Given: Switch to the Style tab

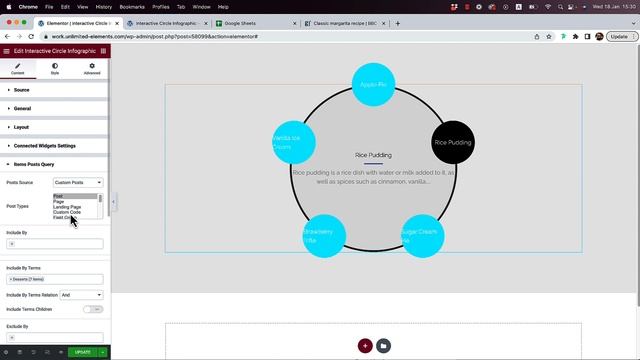Looking at the screenshot, I should [x=55, y=69].
